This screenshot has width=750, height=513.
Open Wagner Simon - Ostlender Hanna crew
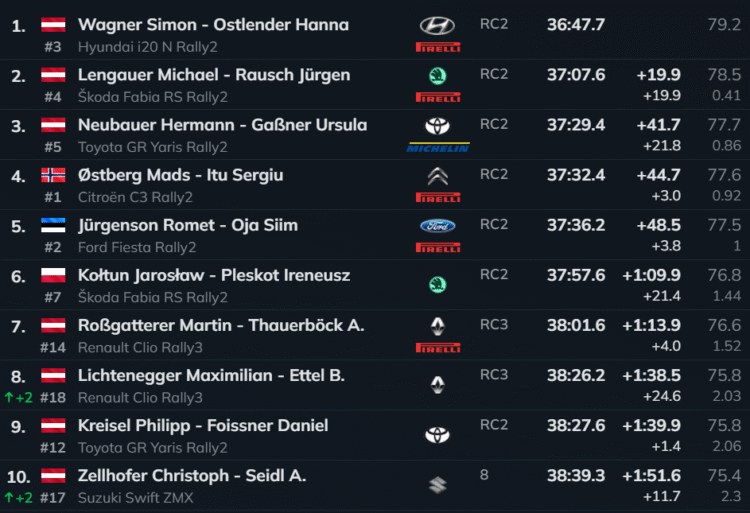[x=213, y=25]
